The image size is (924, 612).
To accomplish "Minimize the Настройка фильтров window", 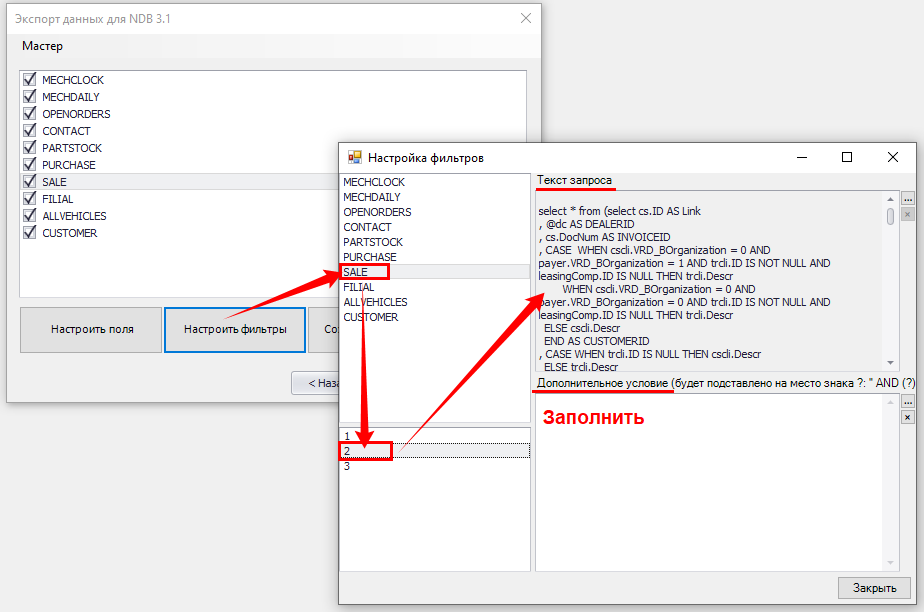I will [x=801, y=157].
